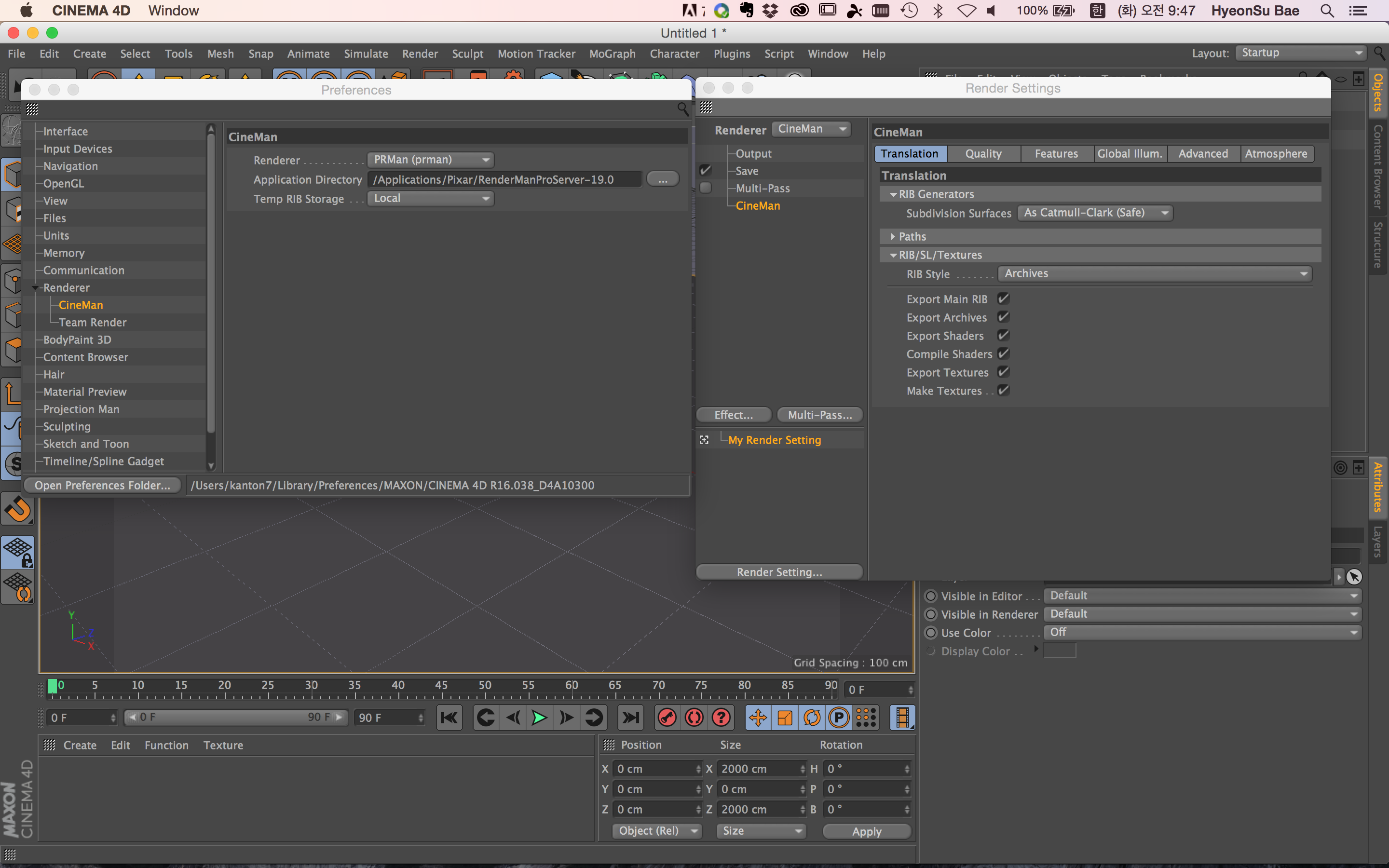Open Use Color Off dropdown

coord(1202,632)
